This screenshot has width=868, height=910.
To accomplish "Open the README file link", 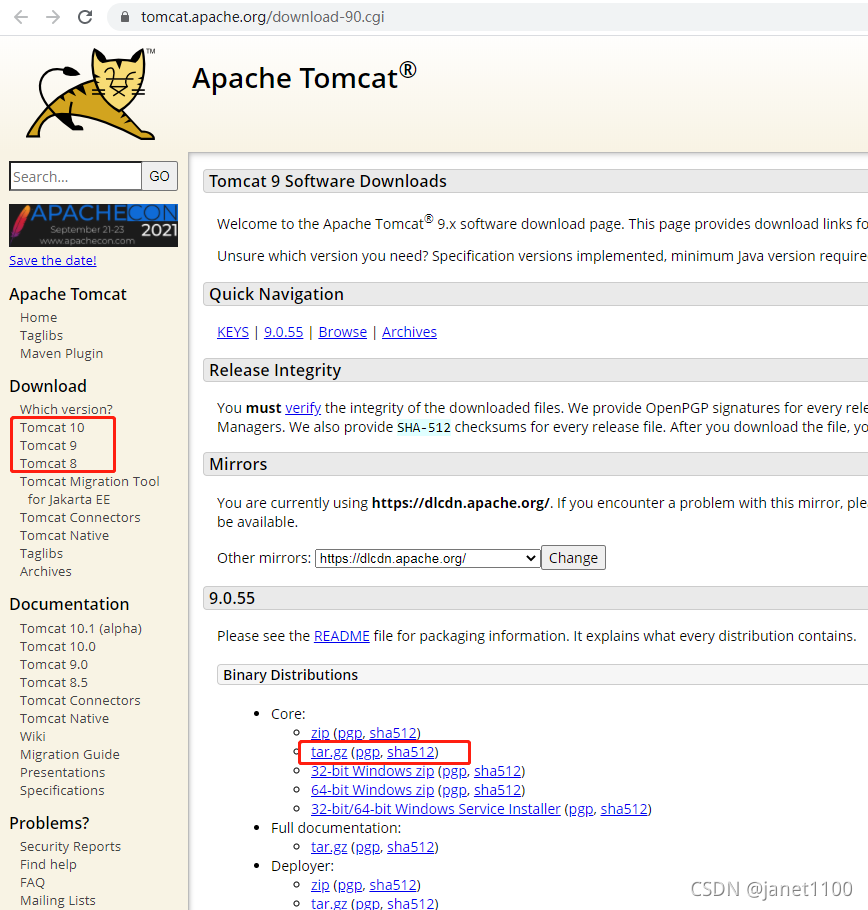I will [x=342, y=636].
